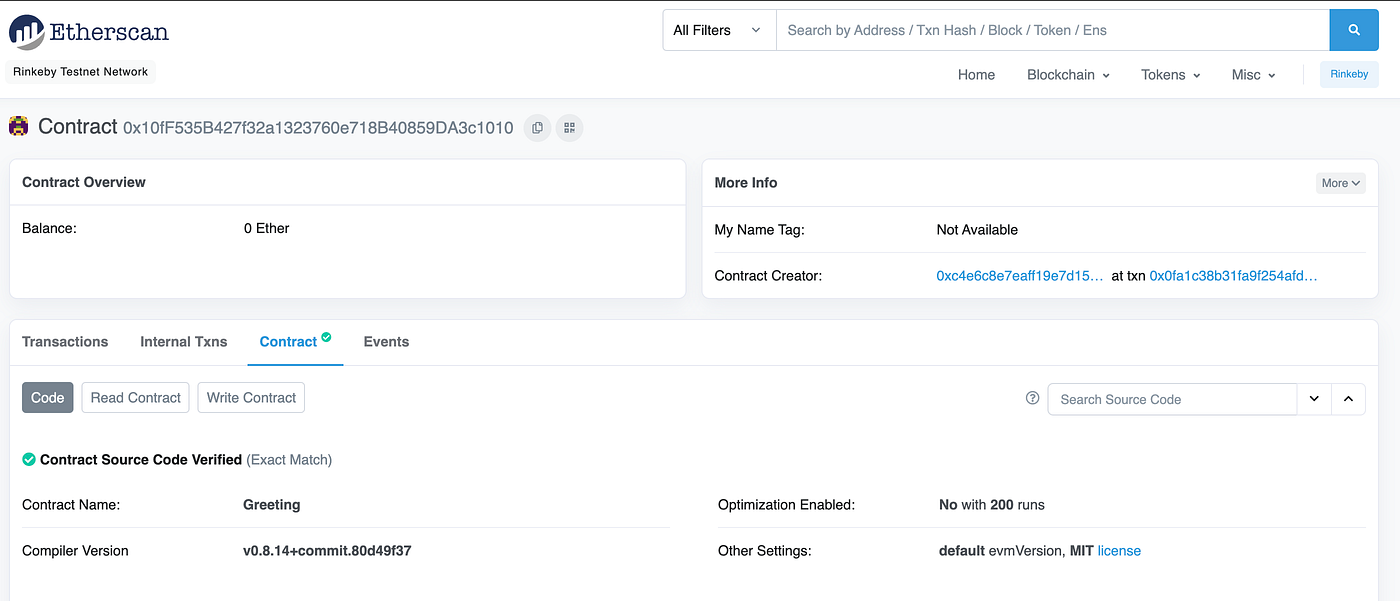Viewport: 1400px width, 601px height.
Task: Open the More dropdown in More Info
Action: click(1341, 183)
